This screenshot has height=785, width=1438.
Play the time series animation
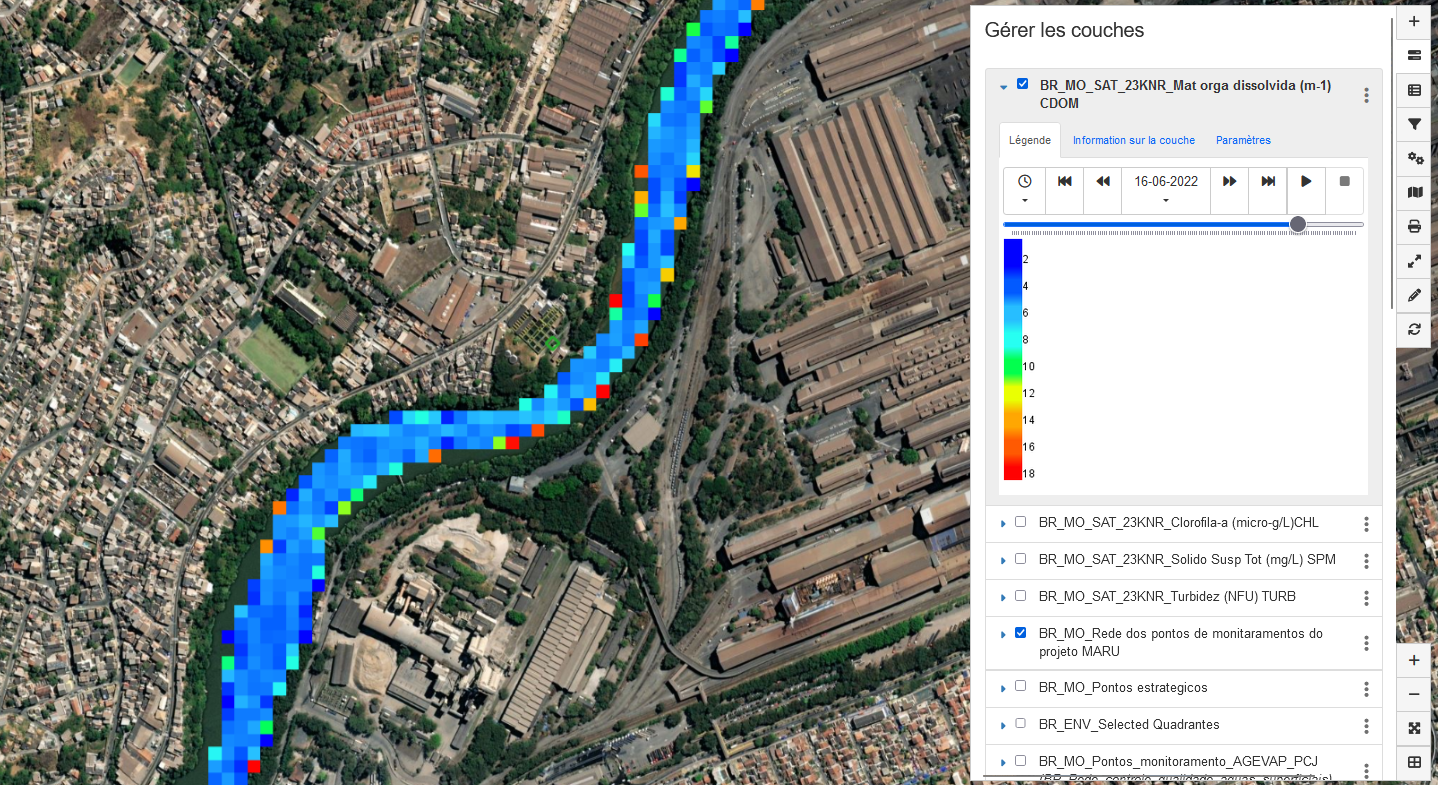pyautogui.click(x=1306, y=181)
